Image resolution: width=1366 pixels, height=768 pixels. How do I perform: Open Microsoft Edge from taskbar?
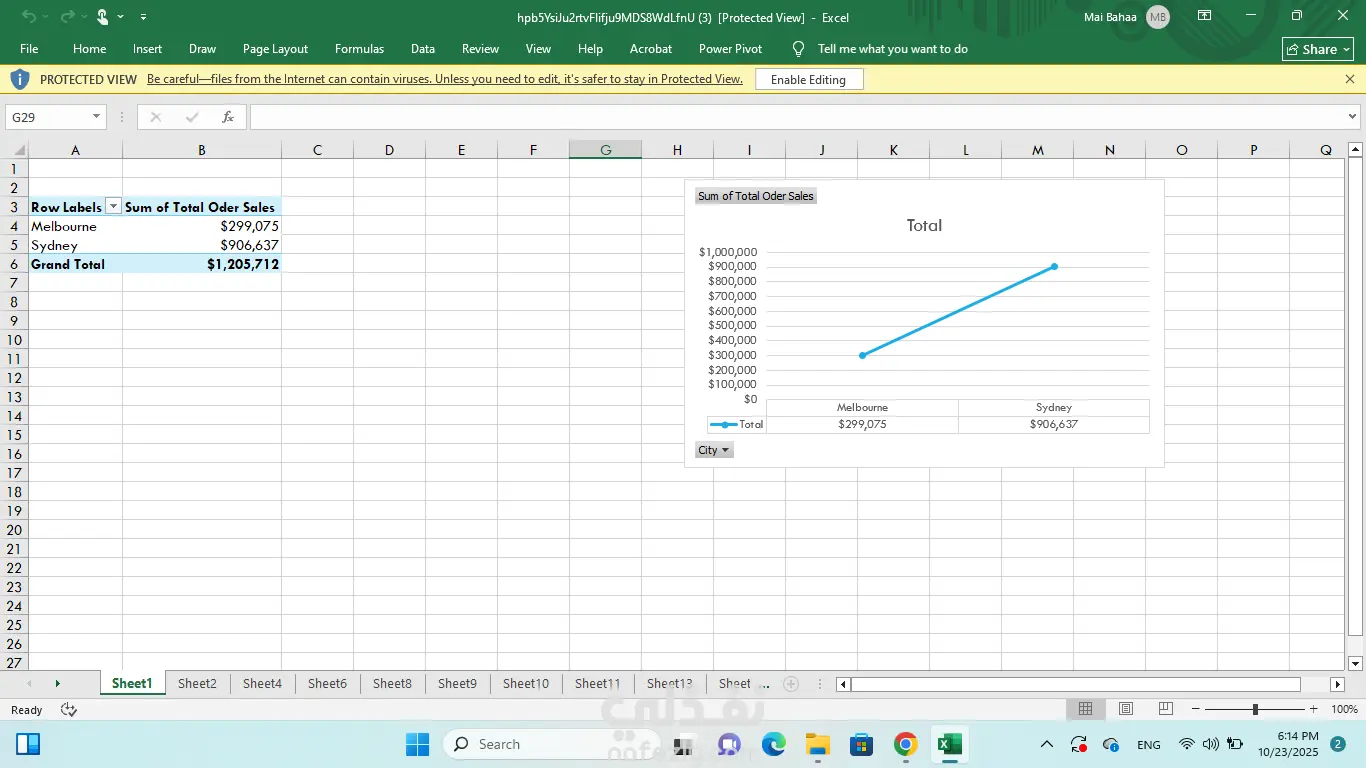pyautogui.click(x=774, y=744)
